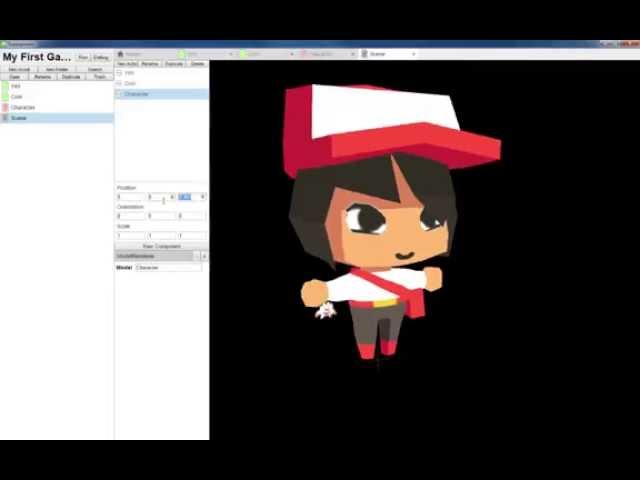
Task: Switch to the Home tab
Action: pyautogui.click(x=145, y=54)
